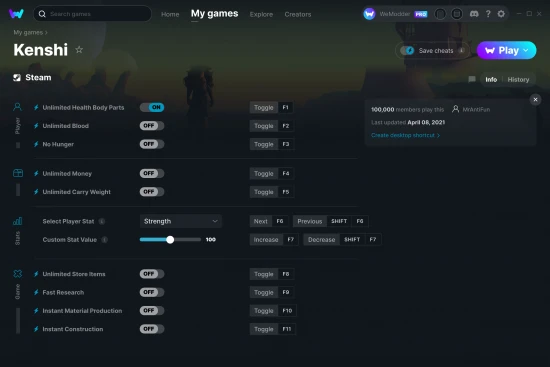
Task: Click Next F6 hotkey button
Action: click(269, 221)
